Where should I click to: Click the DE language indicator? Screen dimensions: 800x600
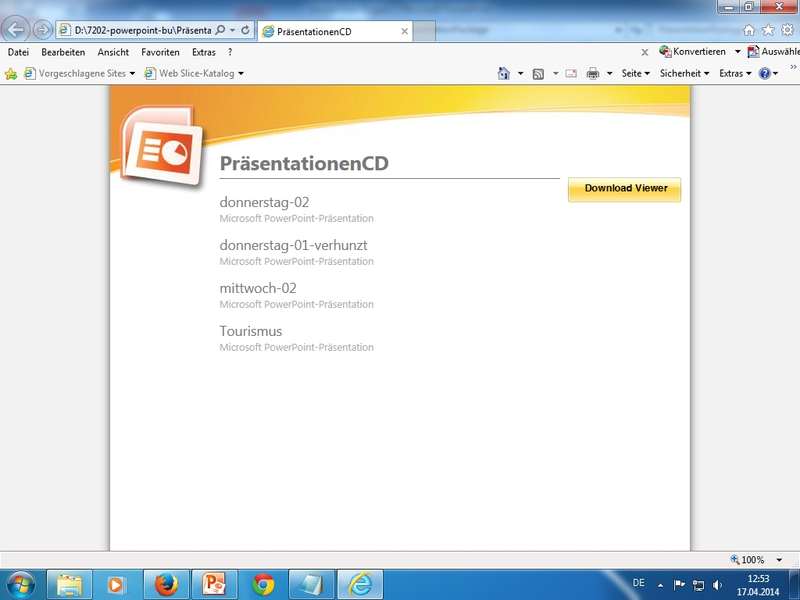[x=638, y=582]
